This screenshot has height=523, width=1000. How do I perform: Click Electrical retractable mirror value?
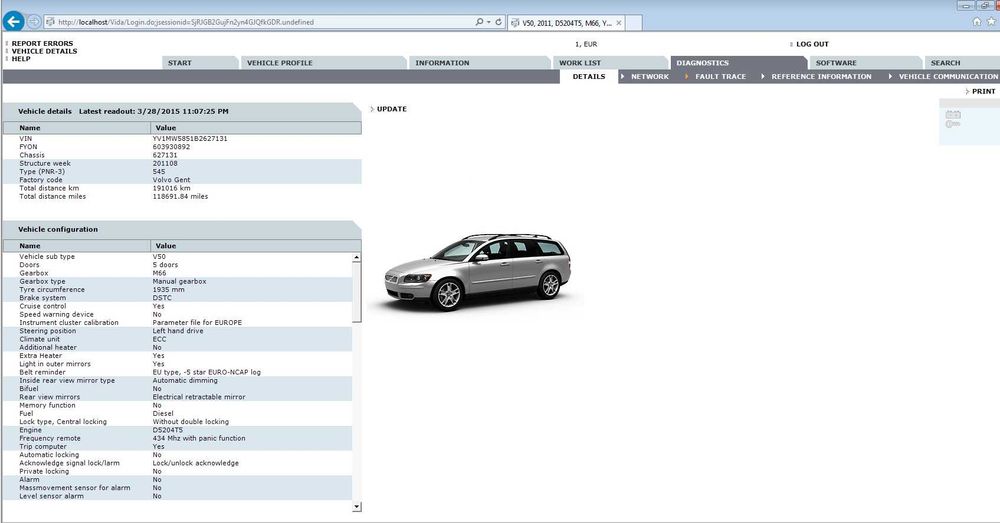click(199, 397)
